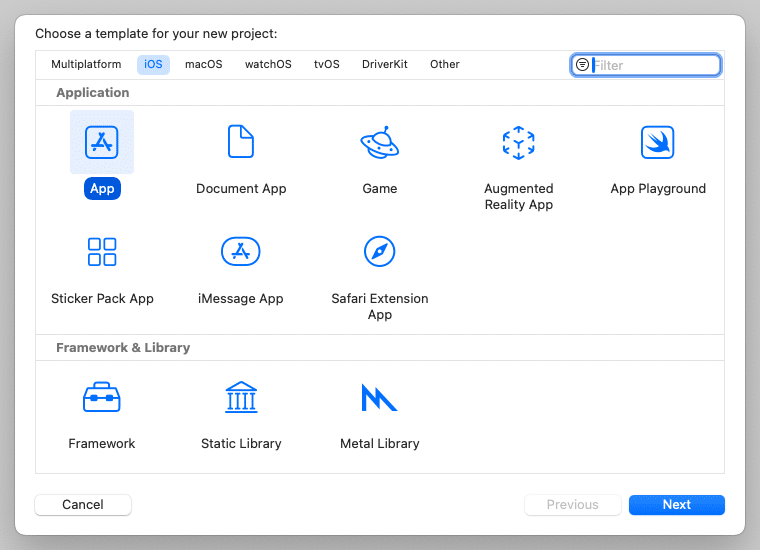Screen dimensions: 760x550
Task: Switch to the Other tab
Action: 444,64
